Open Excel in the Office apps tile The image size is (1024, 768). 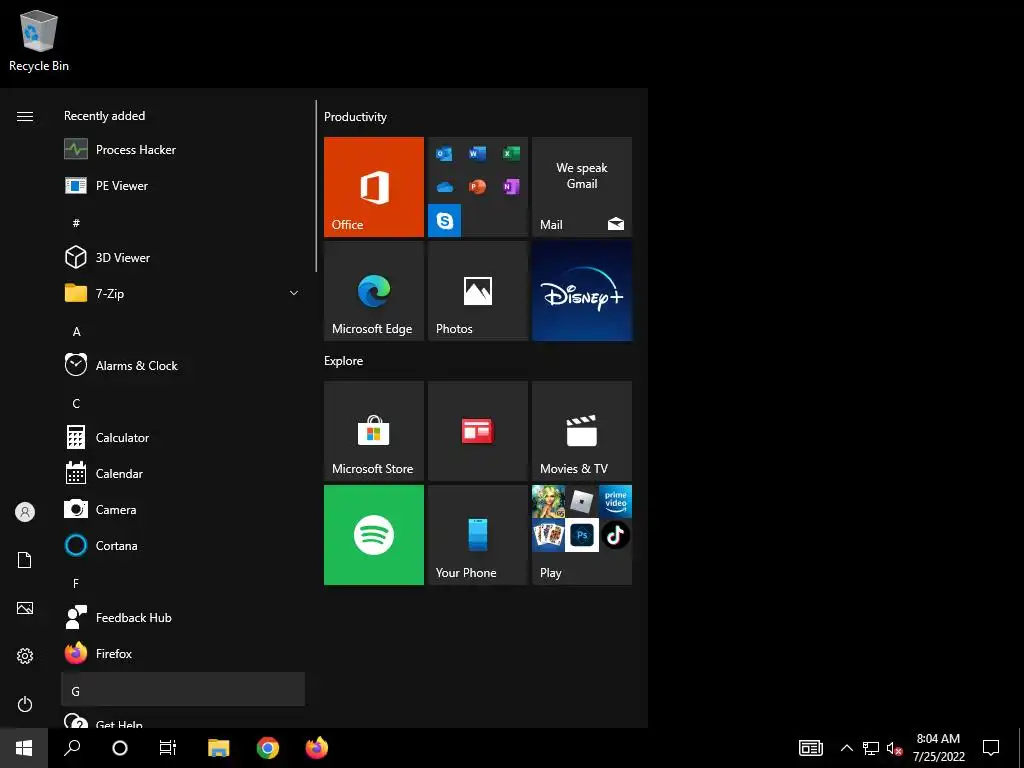click(511, 154)
